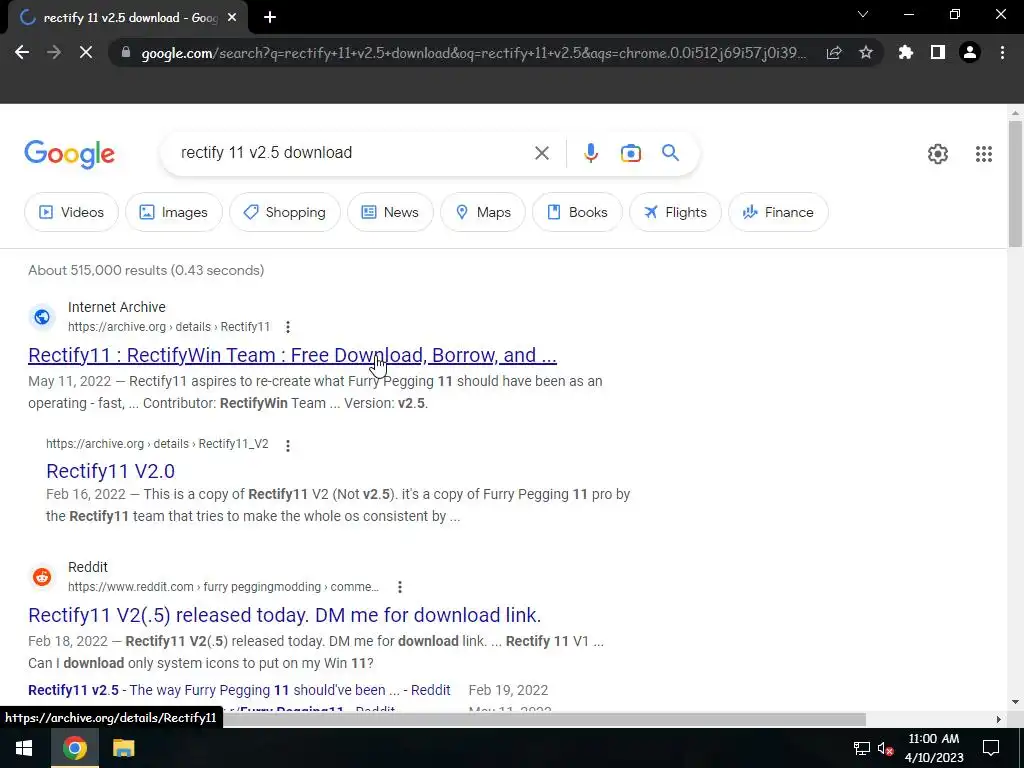The width and height of the screenshot is (1024, 768).
Task: Click the muted volume tray icon
Action: point(886,748)
